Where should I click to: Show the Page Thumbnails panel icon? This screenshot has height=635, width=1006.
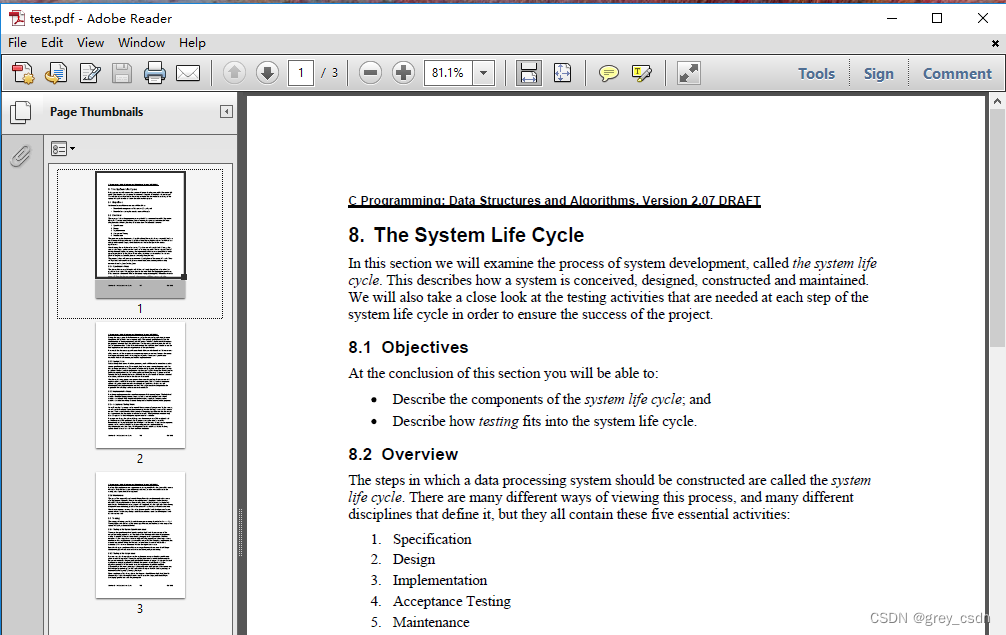pyautogui.click(x=20, y=112)
